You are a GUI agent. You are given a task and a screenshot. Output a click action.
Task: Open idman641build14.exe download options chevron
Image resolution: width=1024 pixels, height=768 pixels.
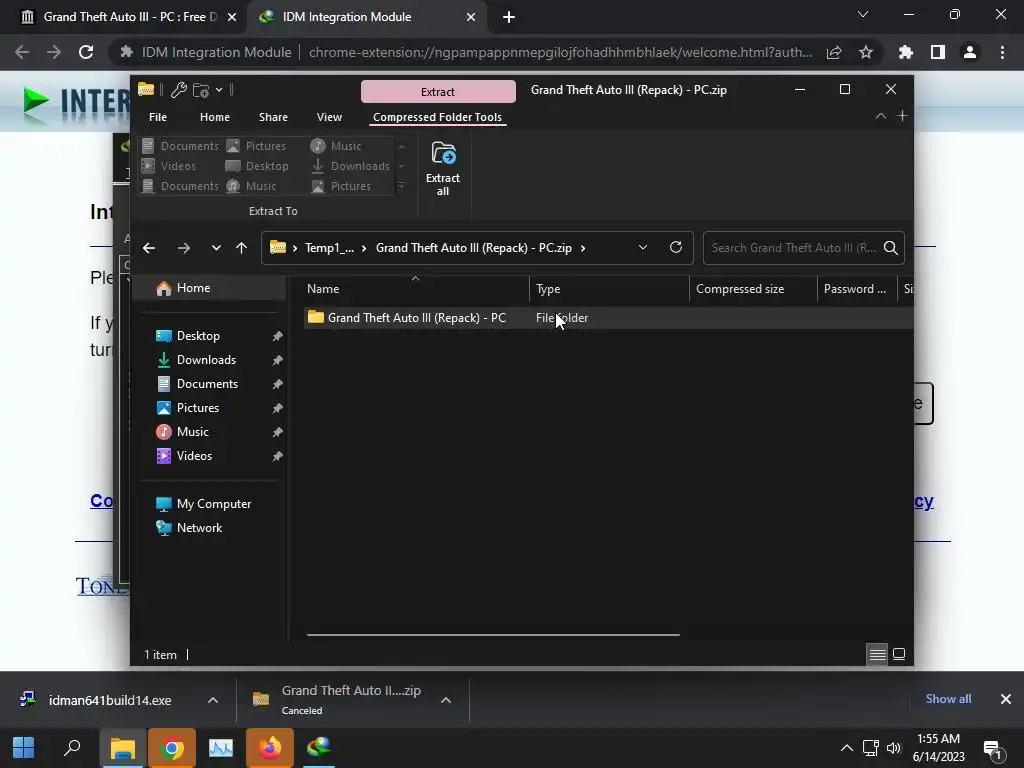pyautogui.click(x=213, y=700)
